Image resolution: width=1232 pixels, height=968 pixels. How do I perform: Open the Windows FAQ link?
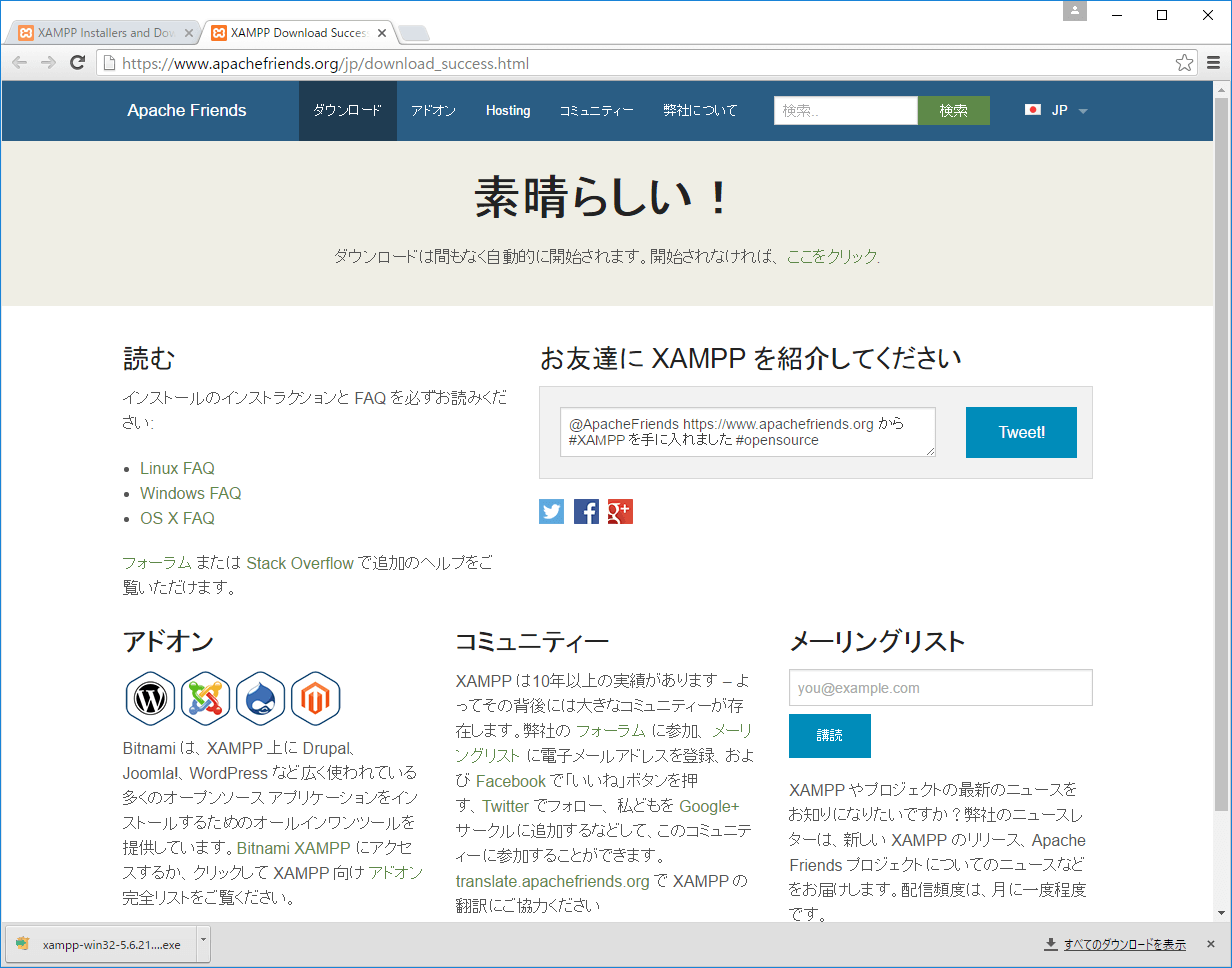click(x=190, y=493)
